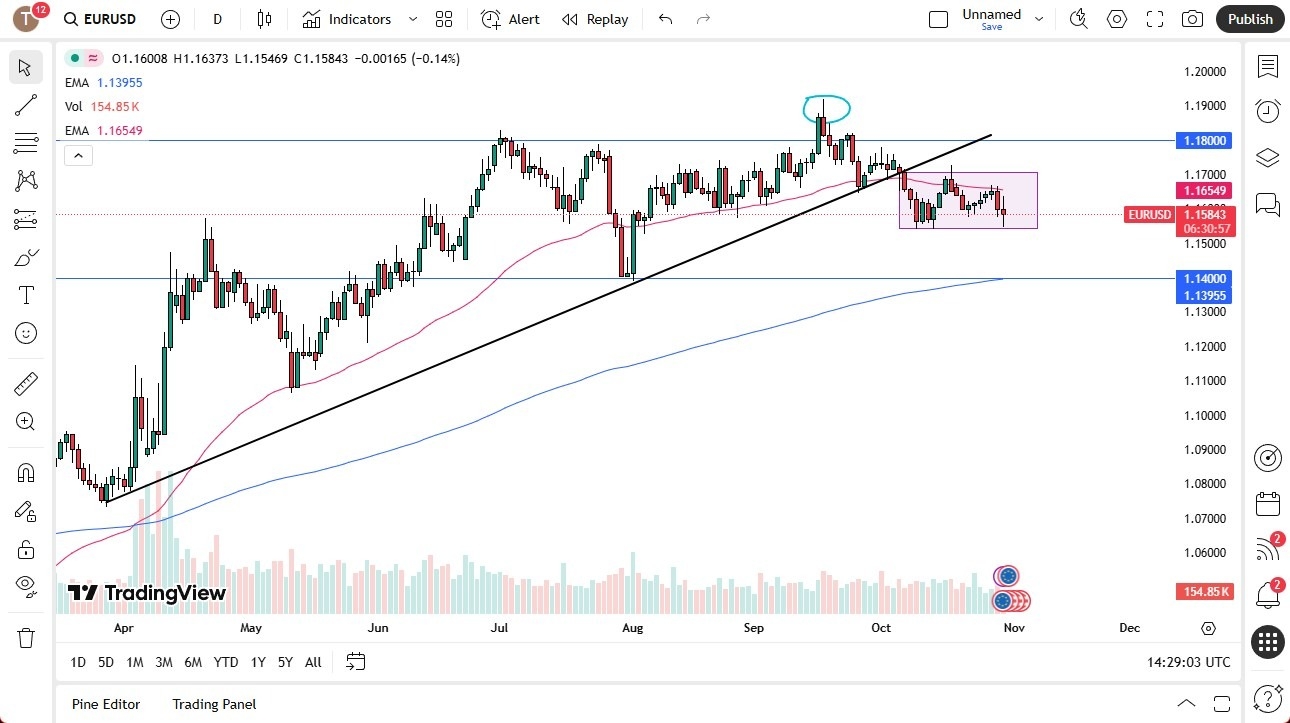Switch to the Trading Panel tab
This screenshot has height=723, width=1290.
click(x=213, y=704)
